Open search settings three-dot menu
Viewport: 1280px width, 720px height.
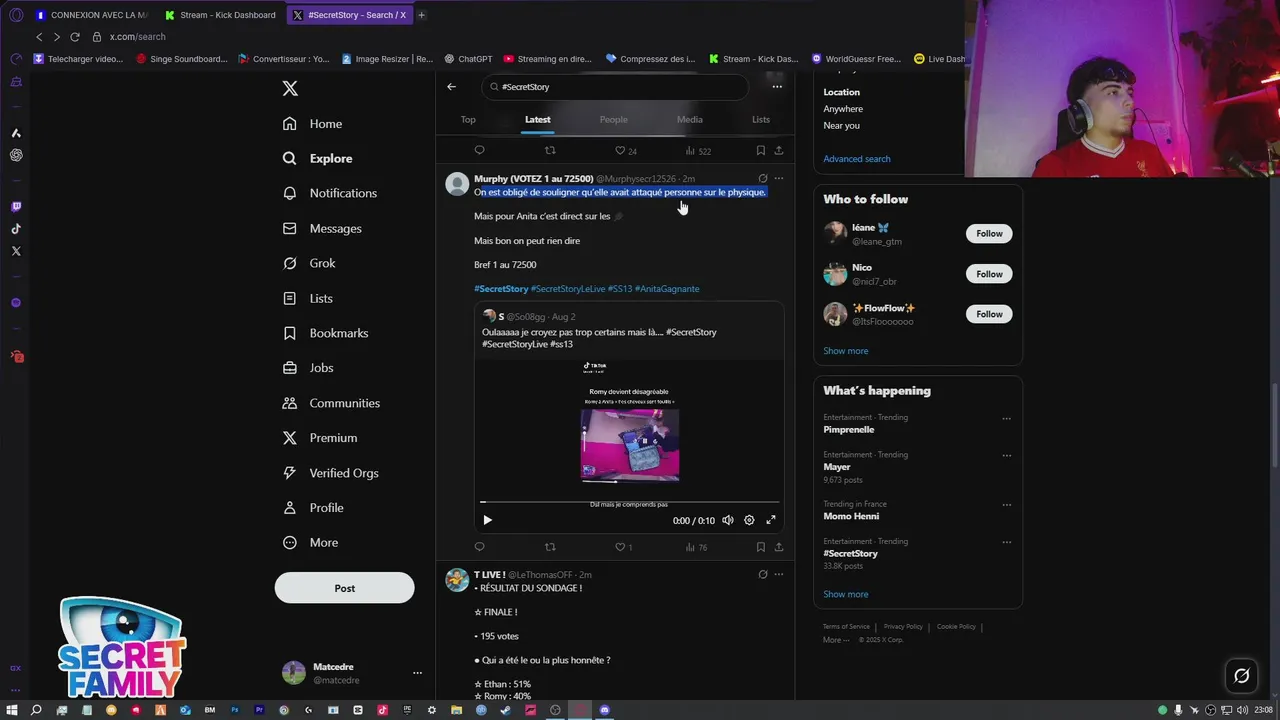pos(777,87)
